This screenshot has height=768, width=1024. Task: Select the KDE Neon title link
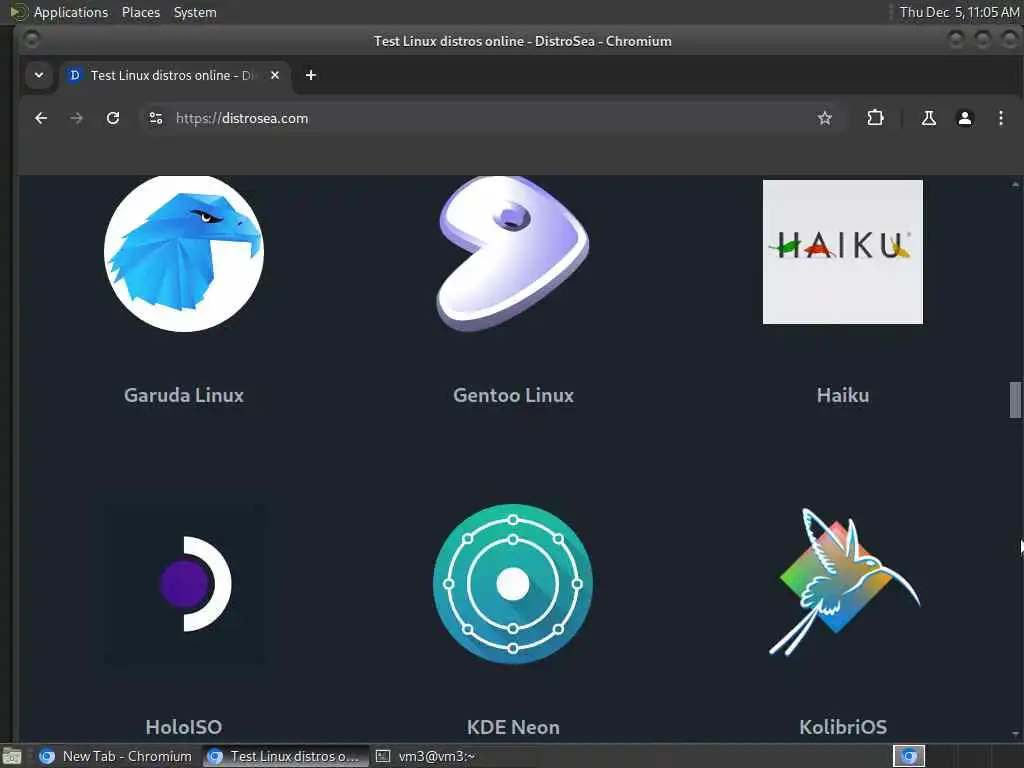pos(513,727)
